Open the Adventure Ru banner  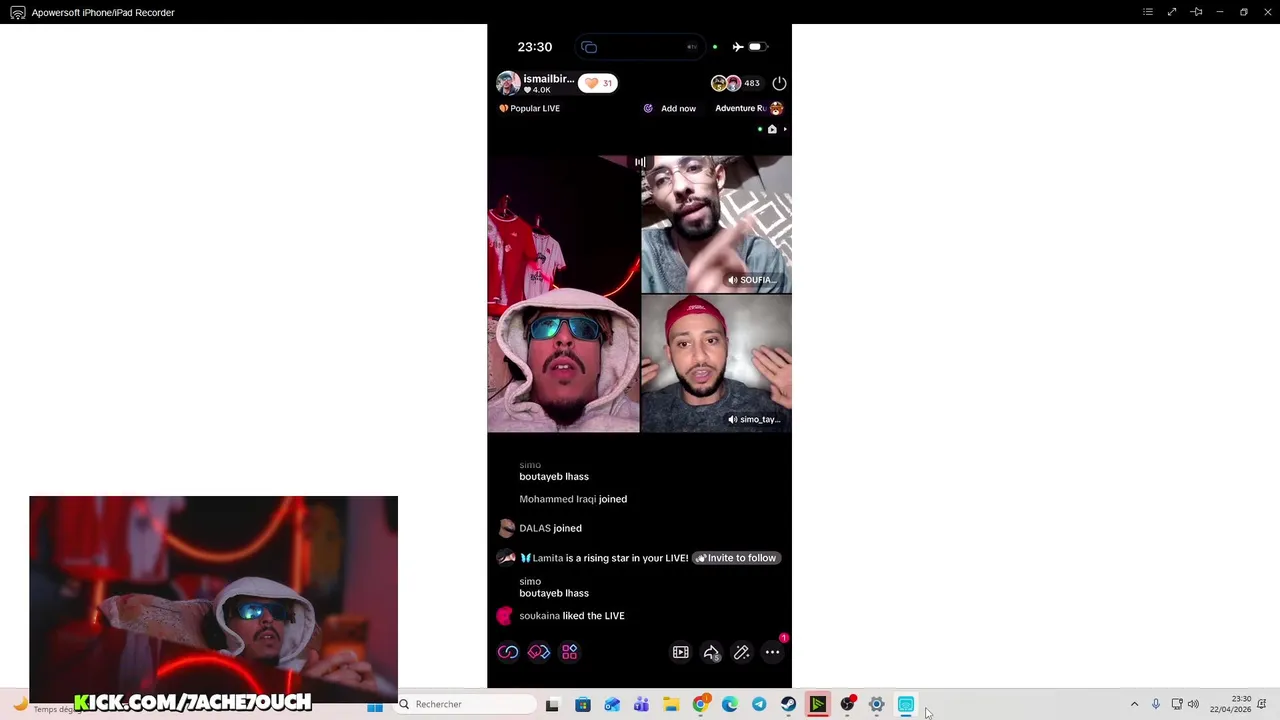[749, 108]
